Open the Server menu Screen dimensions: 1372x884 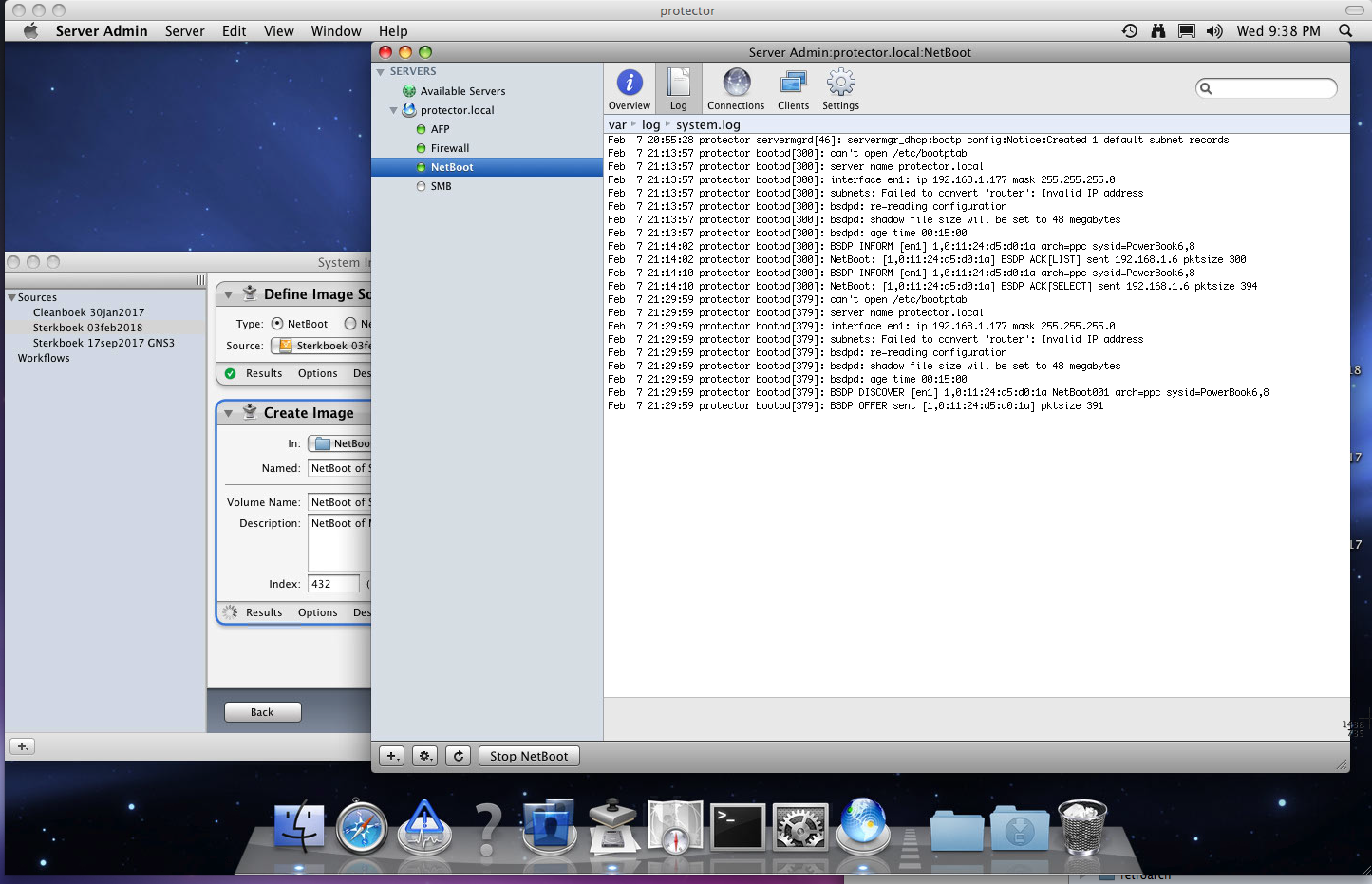[x=184, y=31]
